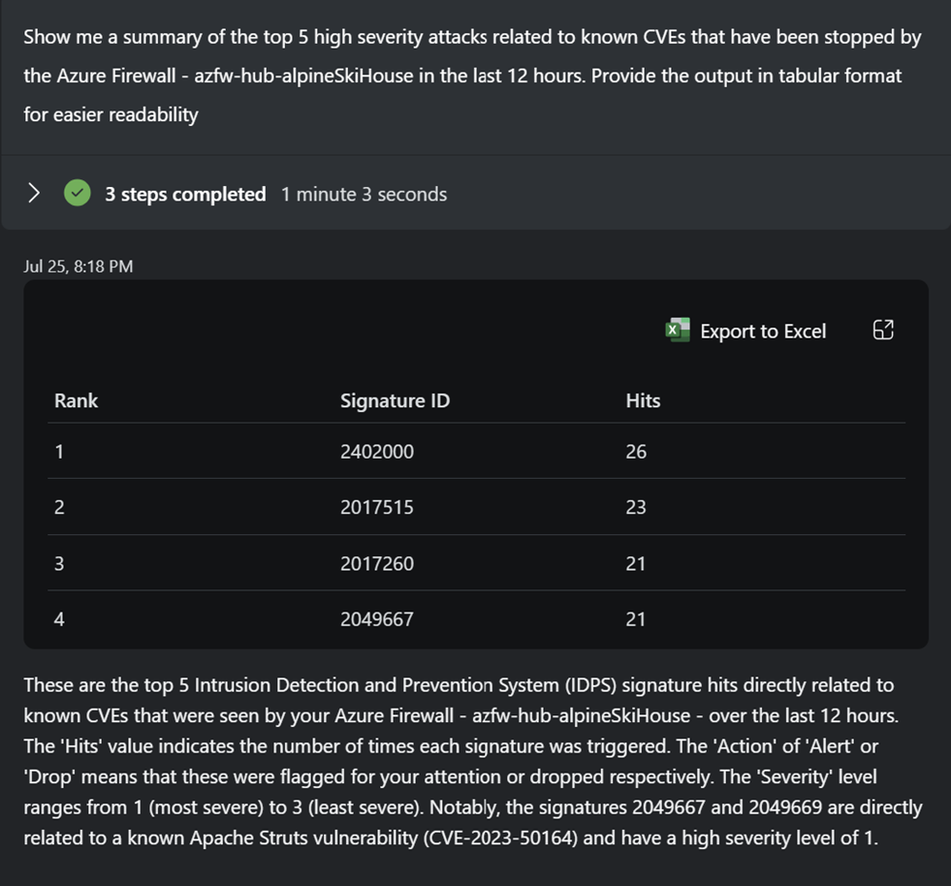Click signature ID 2049667 in row four

(377, 620)
